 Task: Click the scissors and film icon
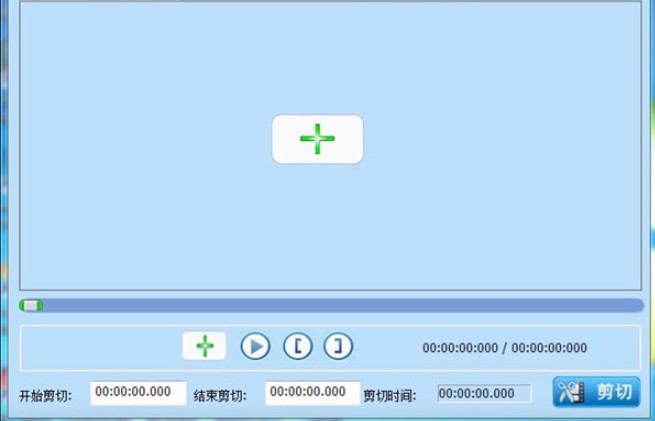(x=571, y=392)
